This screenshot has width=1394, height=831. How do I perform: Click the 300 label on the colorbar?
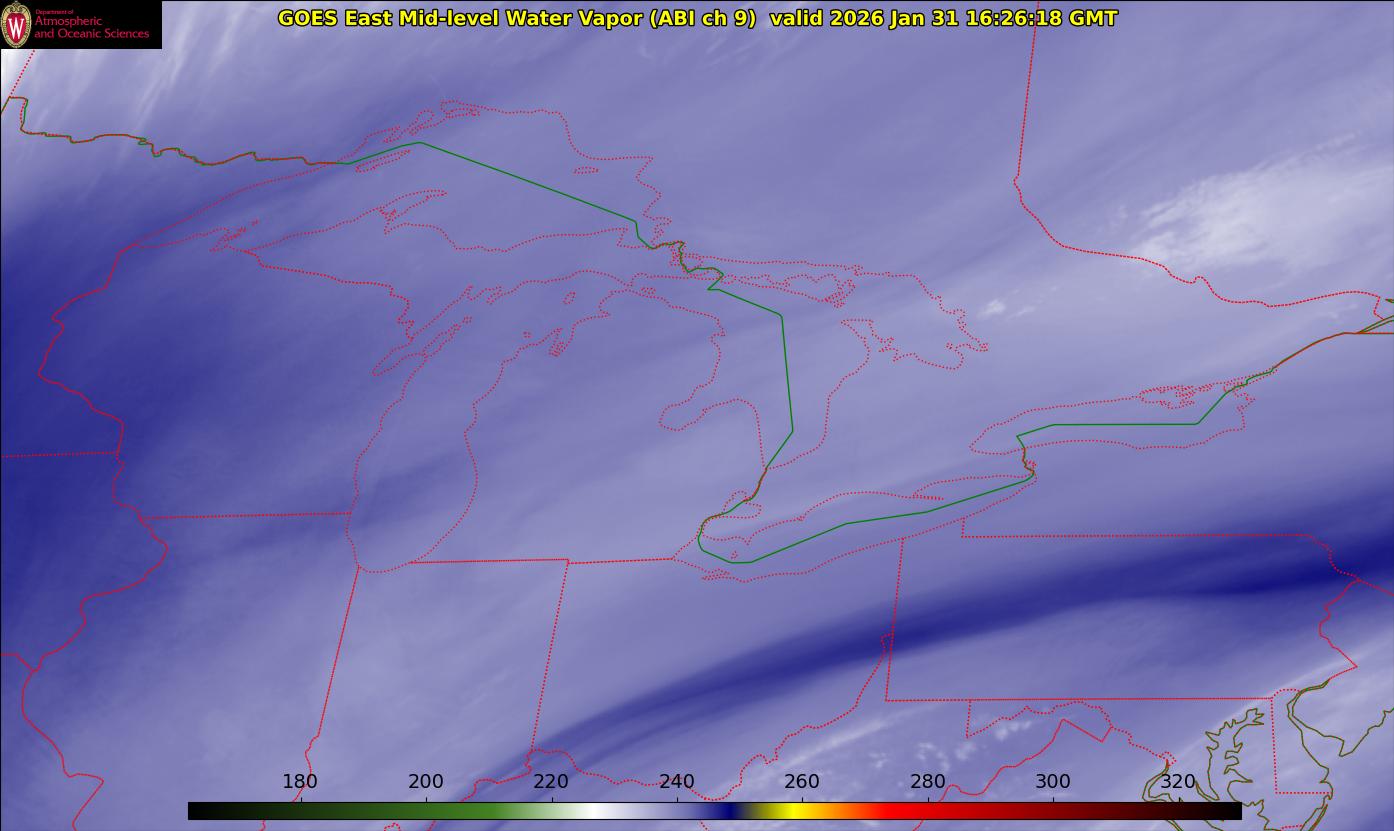coord(1053,781)
